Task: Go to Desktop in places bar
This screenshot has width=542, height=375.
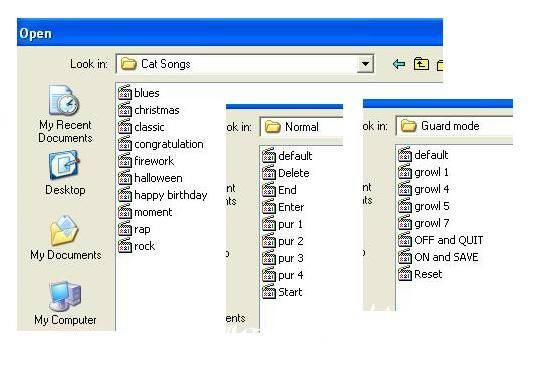Action: pyautogui.click(x=65, y=173)
